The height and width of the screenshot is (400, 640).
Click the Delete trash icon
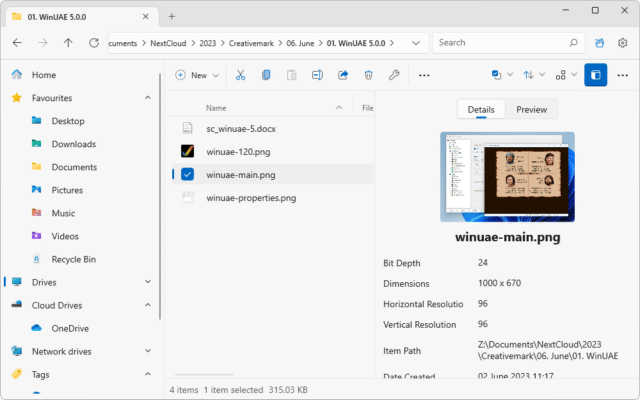click(369, 75)
